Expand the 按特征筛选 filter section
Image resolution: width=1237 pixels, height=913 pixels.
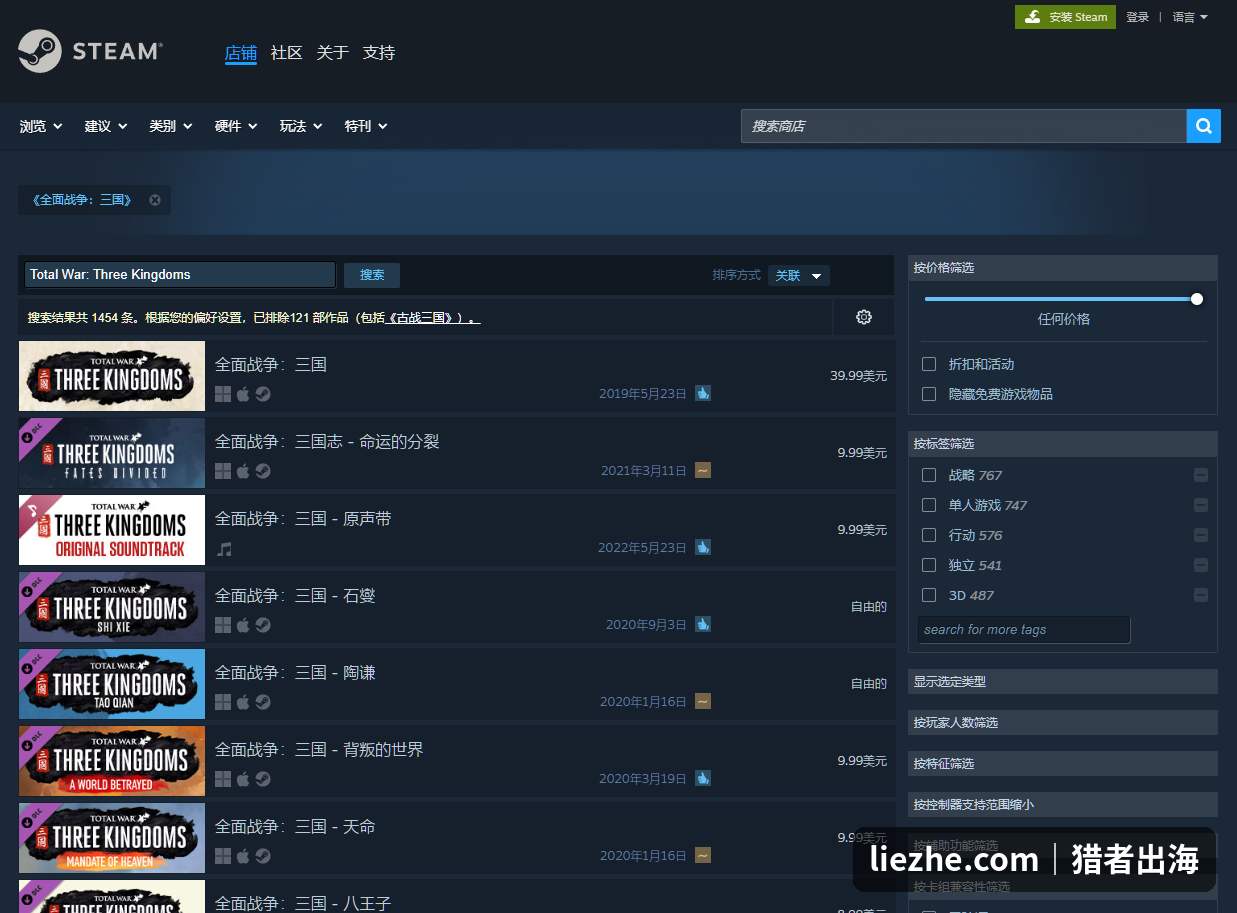click(x=1063, y=763)
